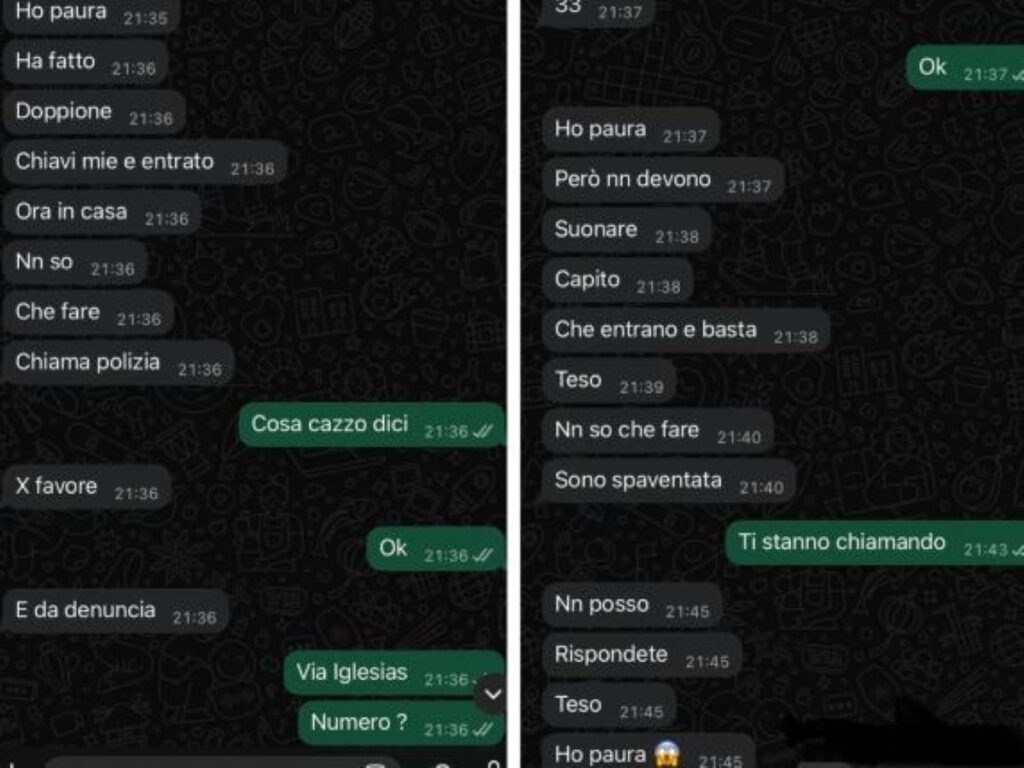This screenshot has height=768, width=1024.
Task: Select the X favore message bubble
Action: [86, 487]
